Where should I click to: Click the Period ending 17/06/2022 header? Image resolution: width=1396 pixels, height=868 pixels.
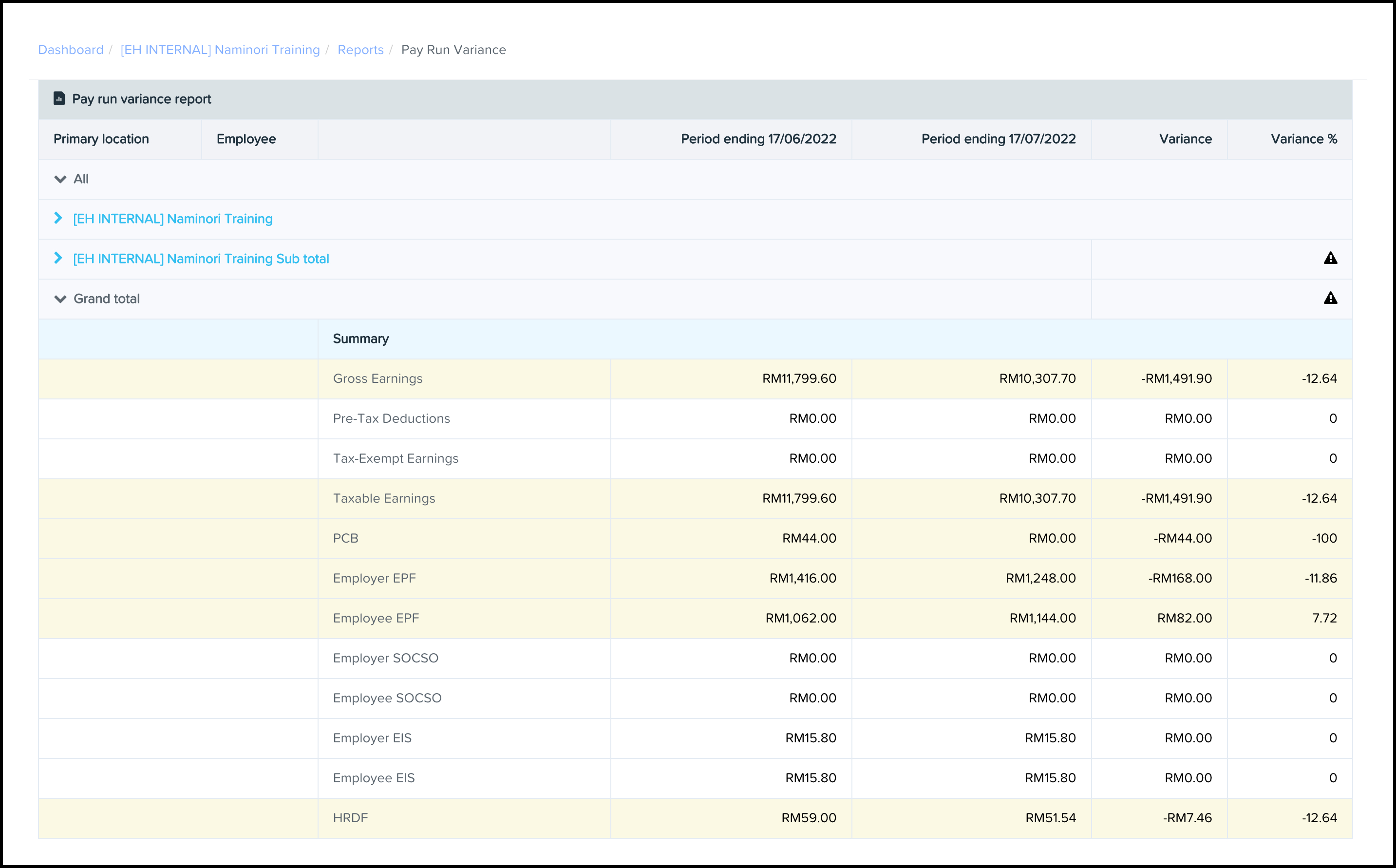[758, 139]
